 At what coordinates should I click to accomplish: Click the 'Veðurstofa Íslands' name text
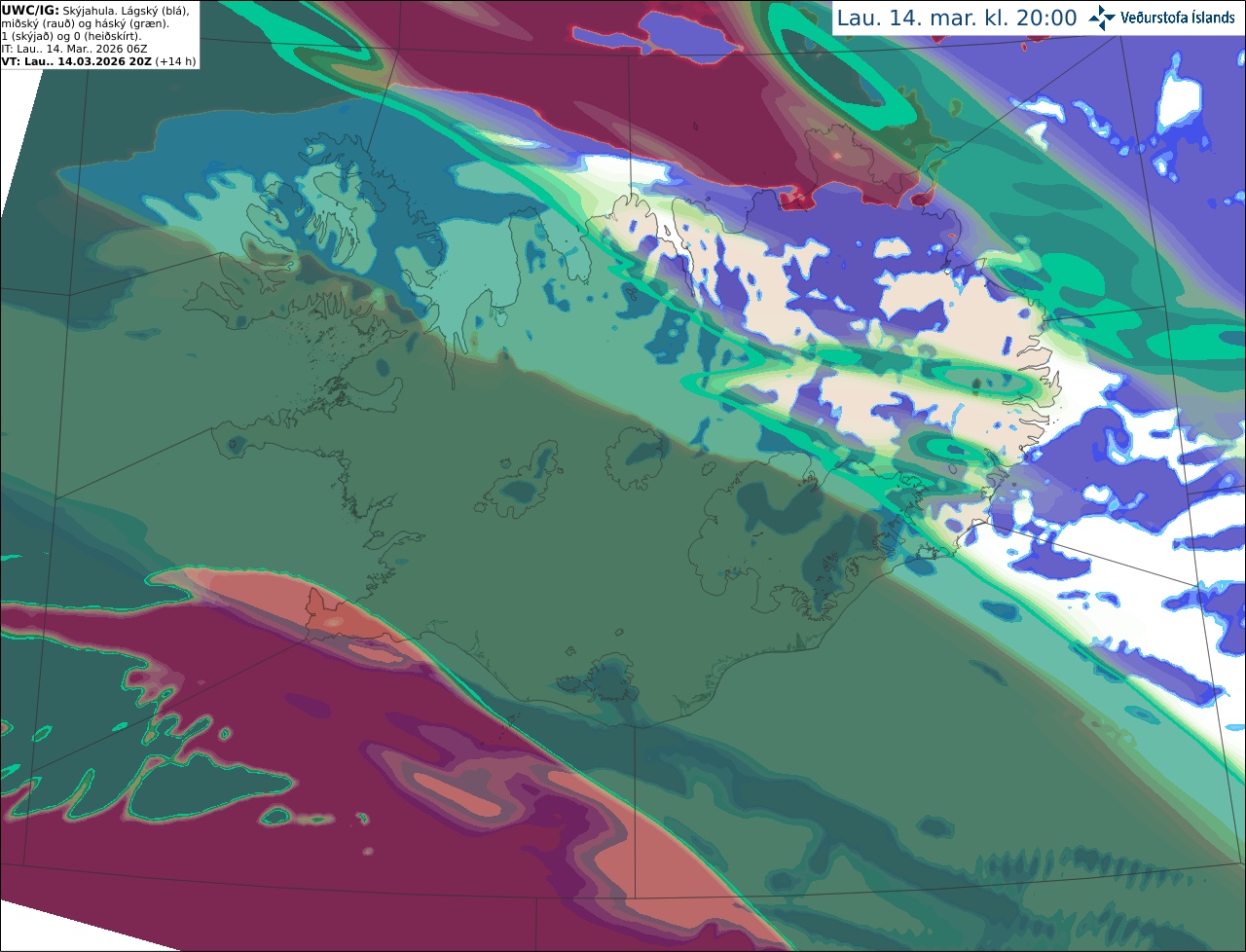click(x=1177, y=18)
